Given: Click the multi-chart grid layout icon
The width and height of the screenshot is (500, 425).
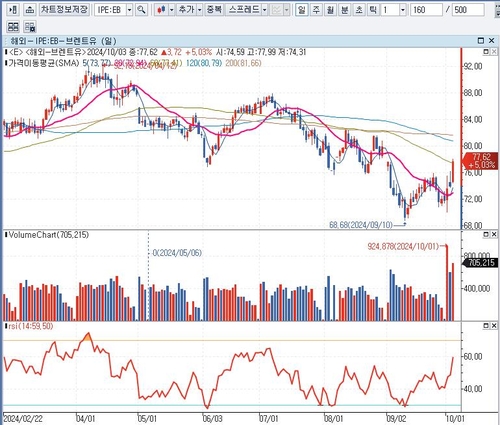Looking at the screenshot, I should tap(13, 27).
